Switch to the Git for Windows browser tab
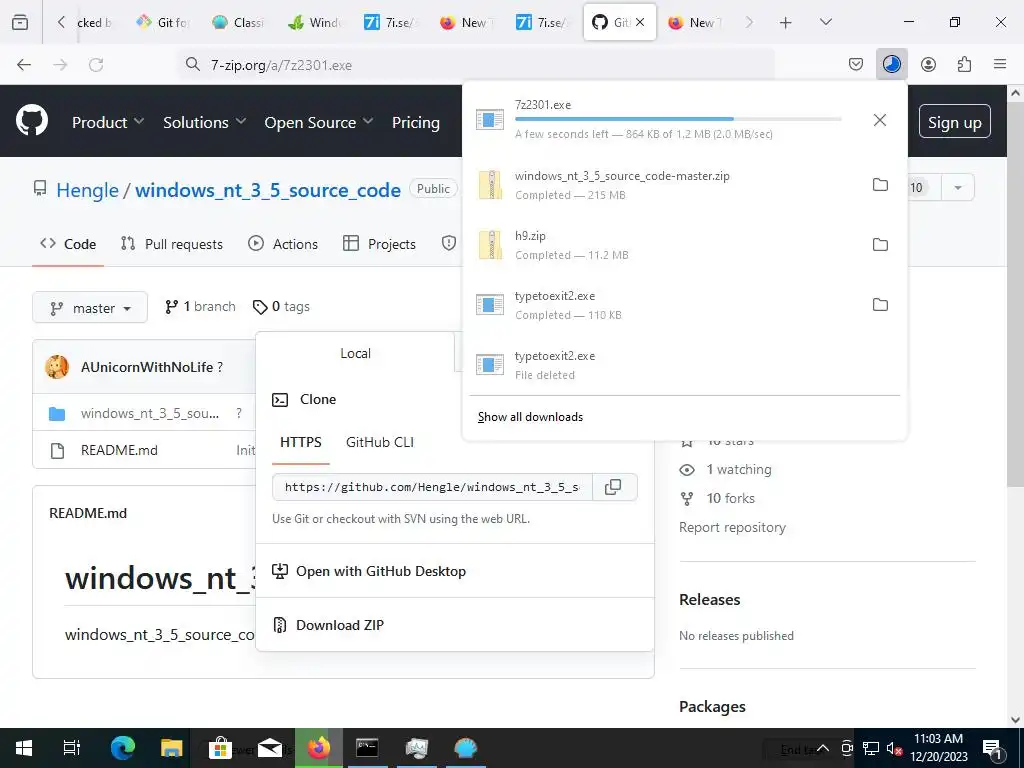This screenshot has width=1024, height=768. [x=163, y=22]
